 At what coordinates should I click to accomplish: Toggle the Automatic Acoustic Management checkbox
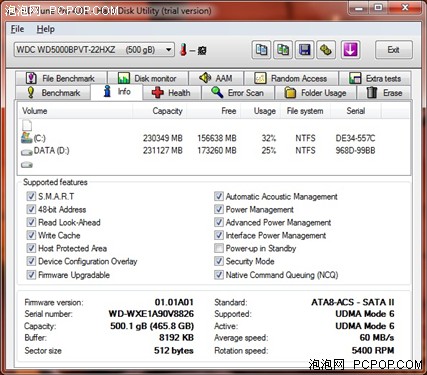point(219,196)
